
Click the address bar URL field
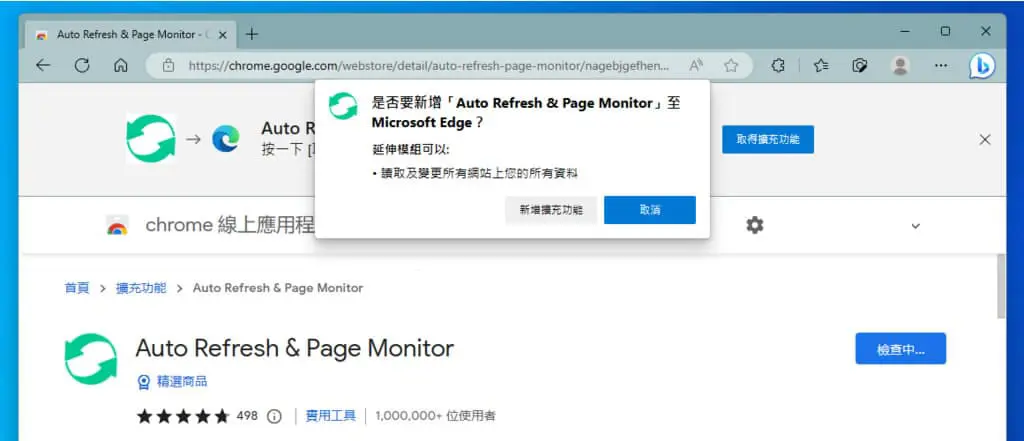point(424,65)
